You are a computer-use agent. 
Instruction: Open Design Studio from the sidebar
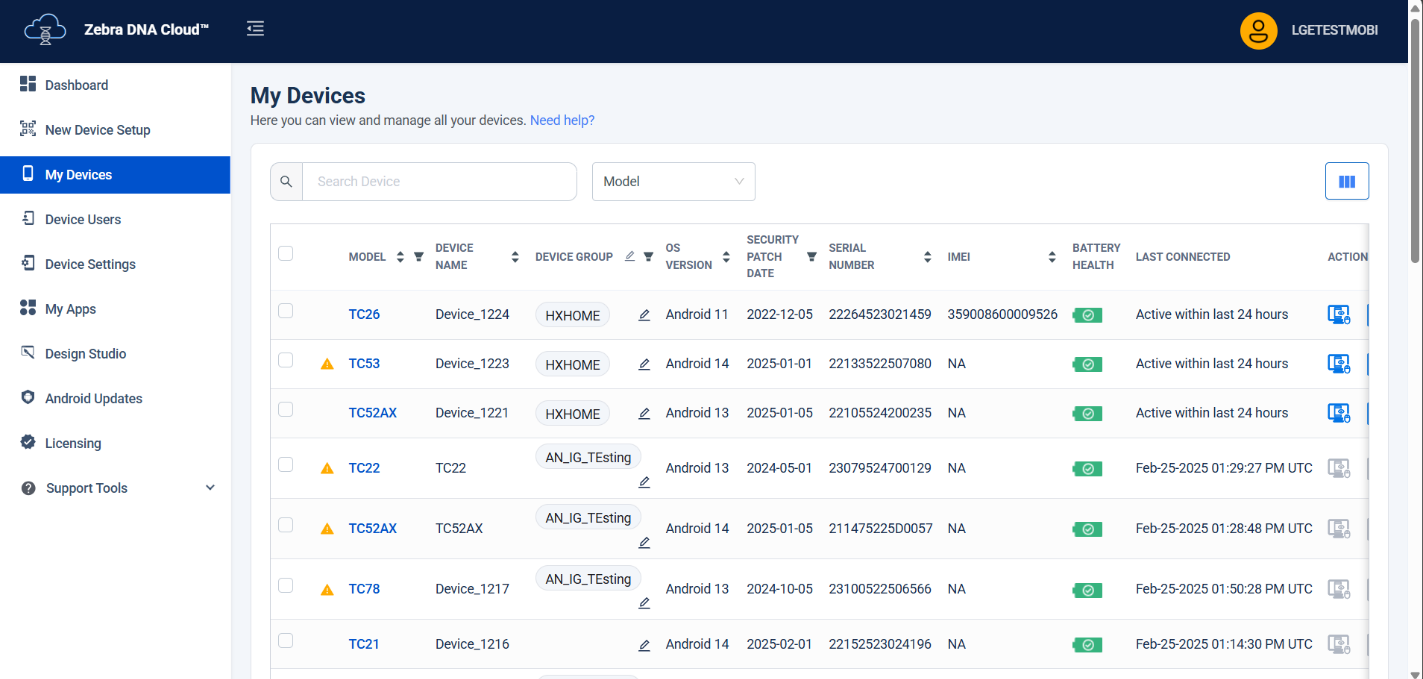pyautogui.click(x=85, y=354)
